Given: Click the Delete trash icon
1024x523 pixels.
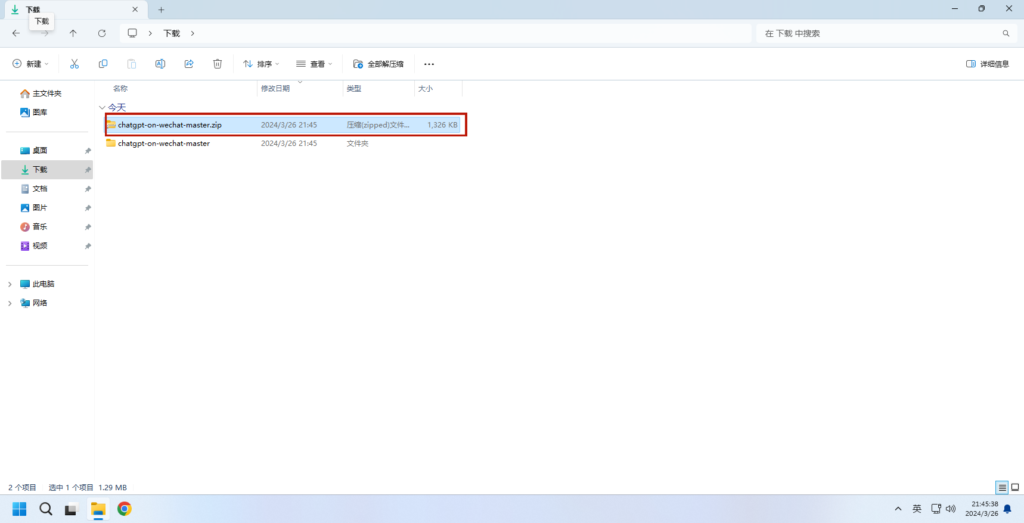Looking at the screenshot, I should 217,64.
